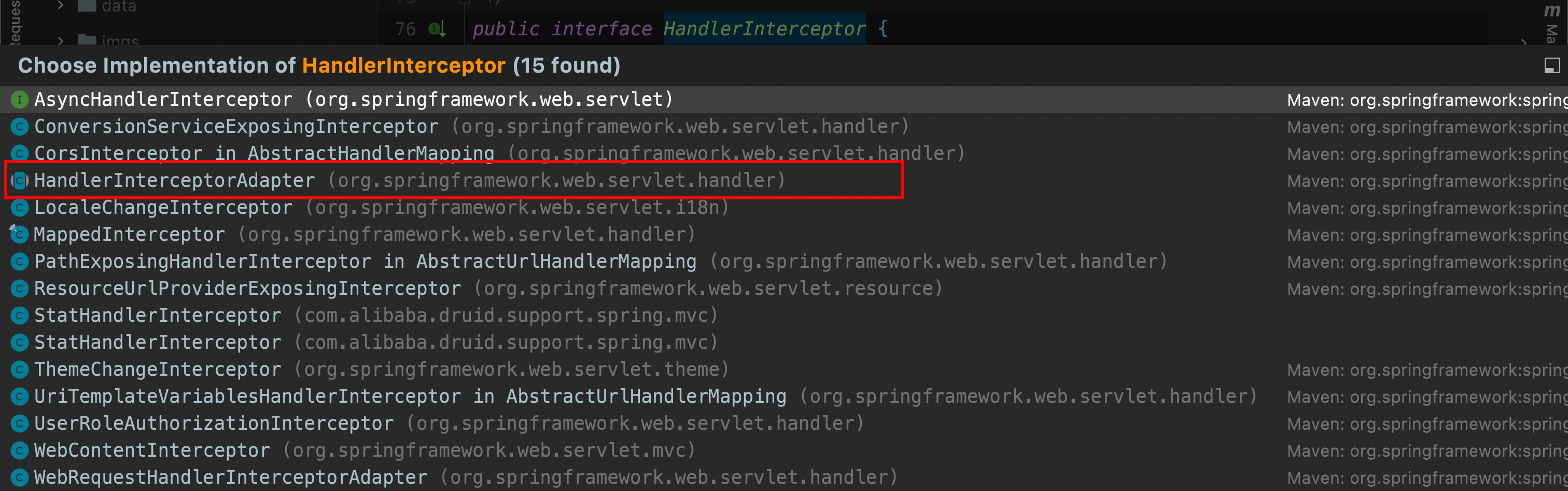Click HandlerInterceptor name in the editor
The height and width of the screenshot is (491, 1568).
point(764,29)
